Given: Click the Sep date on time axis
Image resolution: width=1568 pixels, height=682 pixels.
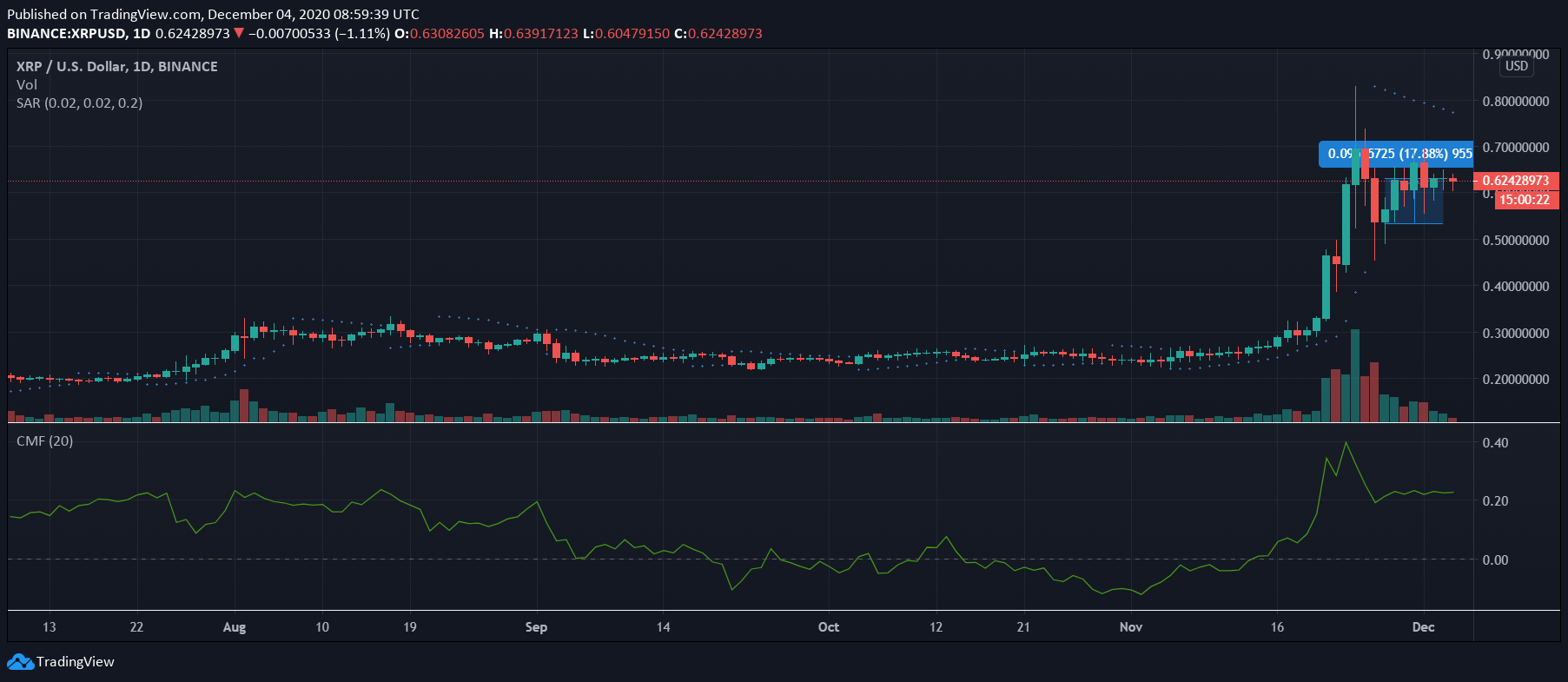Looking at the screenshot, I should (536, 627).
